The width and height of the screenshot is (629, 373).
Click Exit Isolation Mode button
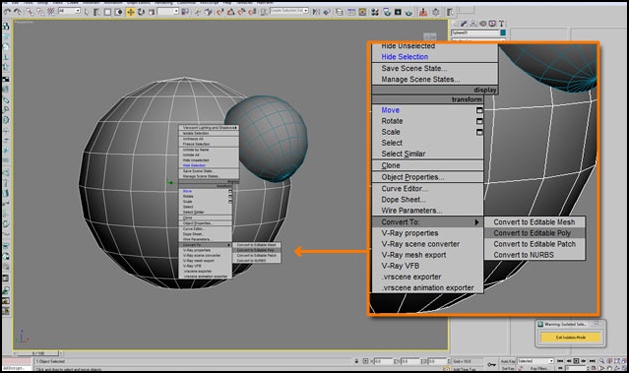(570, 337)
